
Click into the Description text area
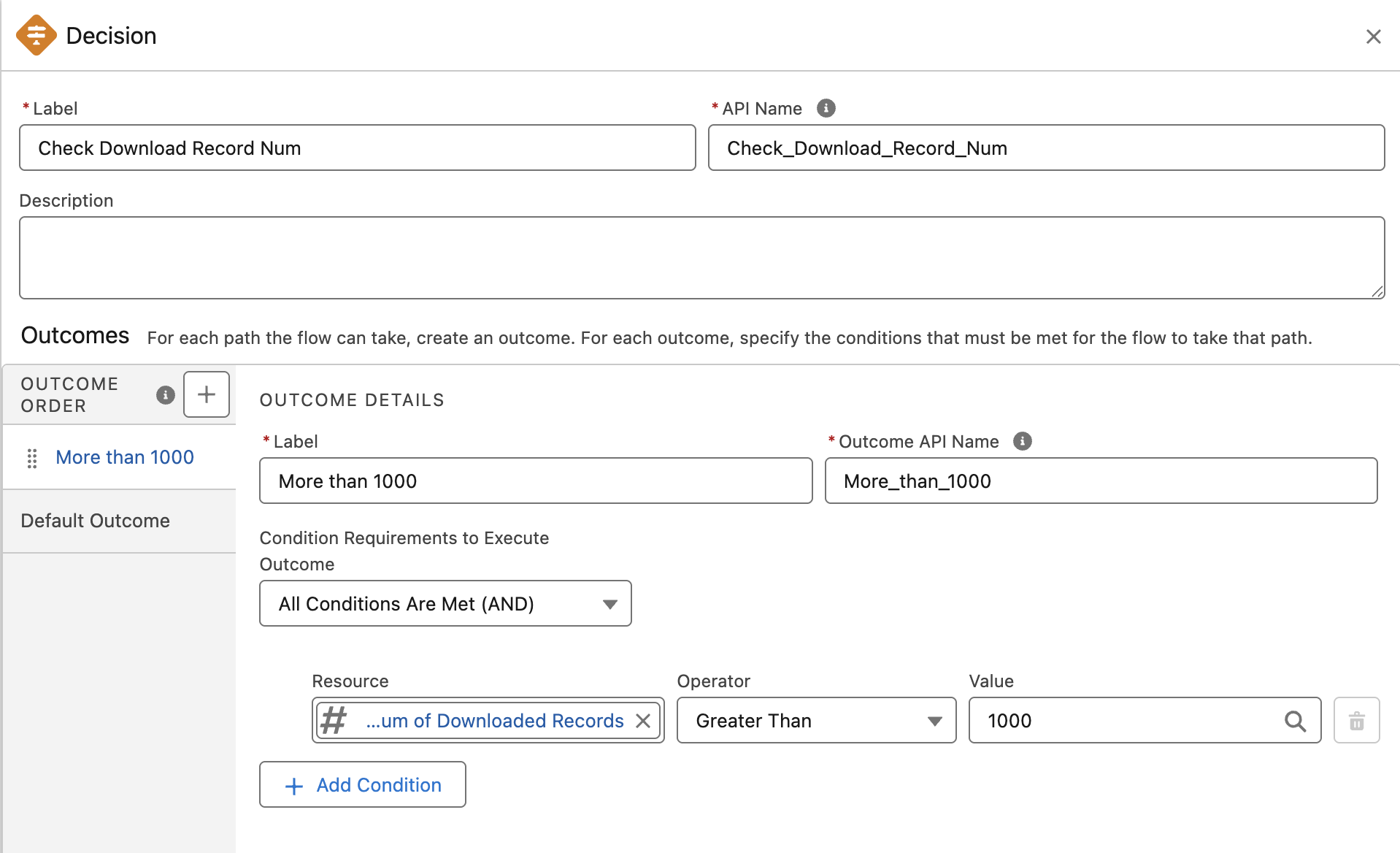701,257
